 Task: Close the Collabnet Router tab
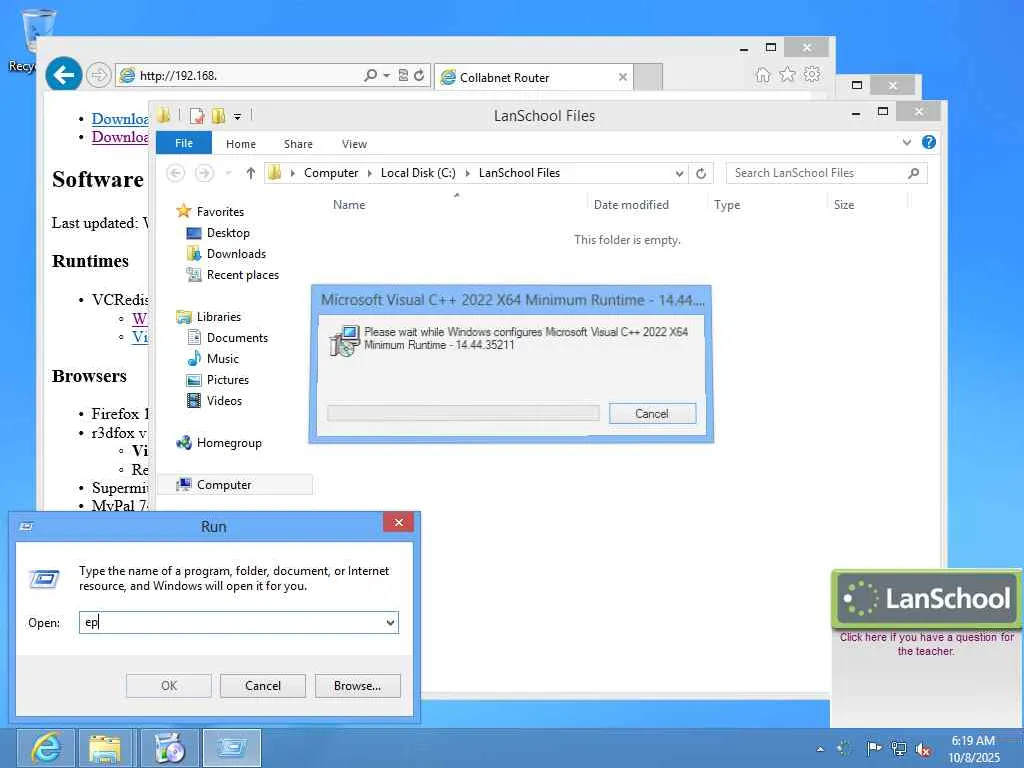pyautogui.click(x=622, y=77)
